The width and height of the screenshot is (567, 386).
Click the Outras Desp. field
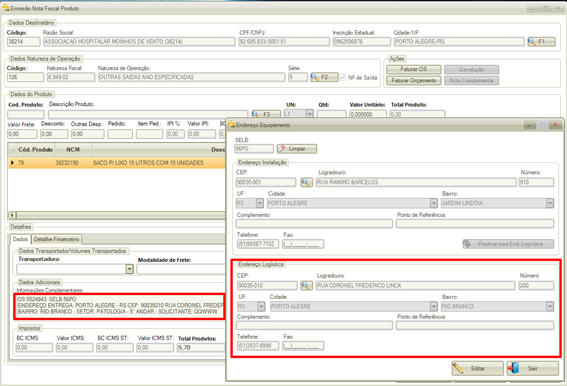point(88,134)
